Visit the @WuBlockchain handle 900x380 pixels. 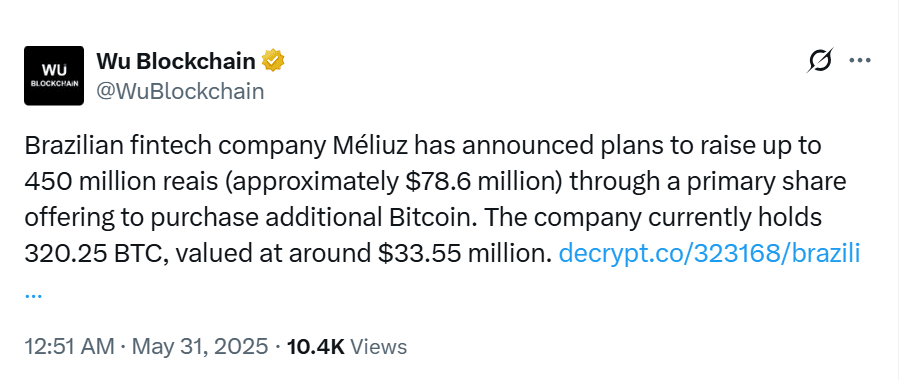(180, 91)
